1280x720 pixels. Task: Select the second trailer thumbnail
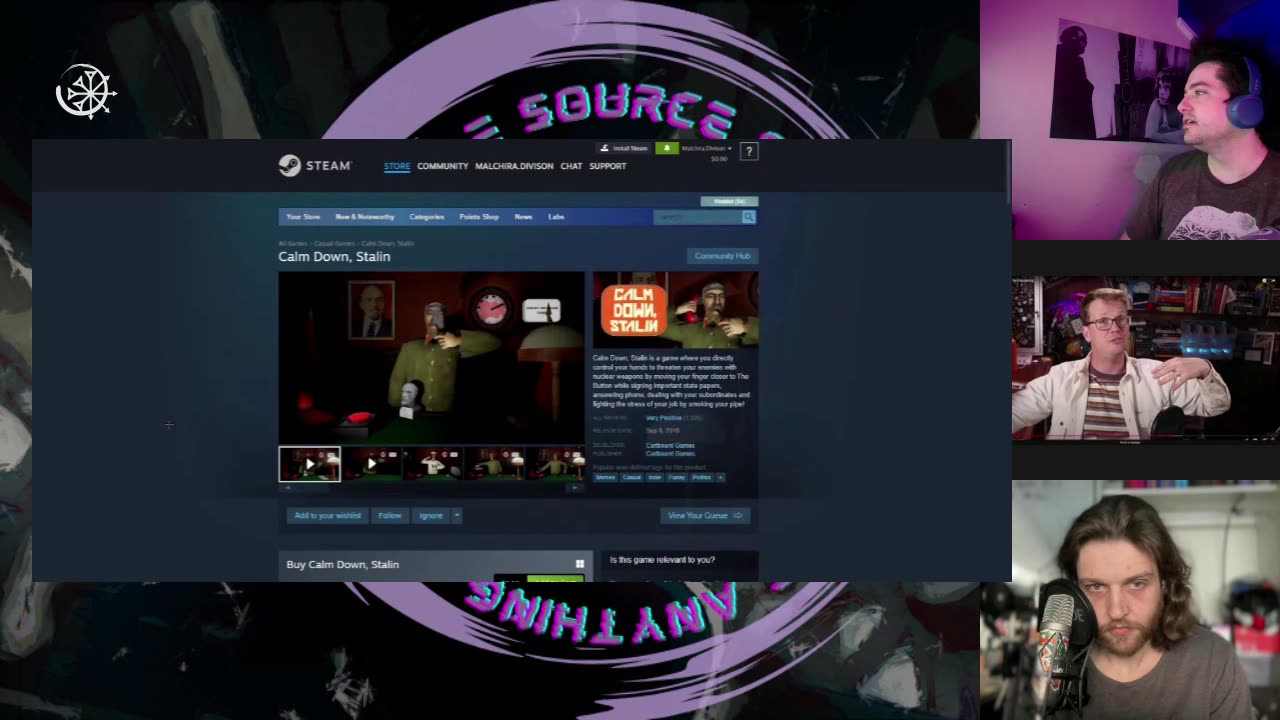click(x=371, y=464)
